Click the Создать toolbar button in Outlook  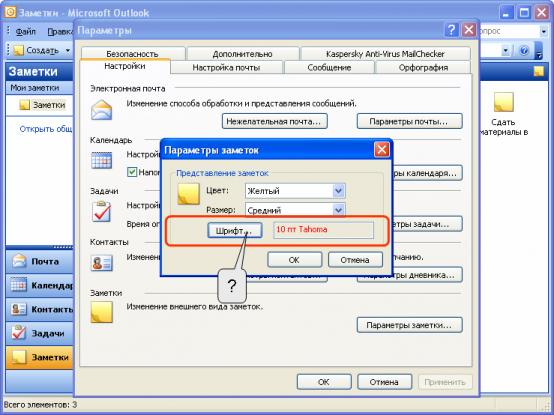36,51
